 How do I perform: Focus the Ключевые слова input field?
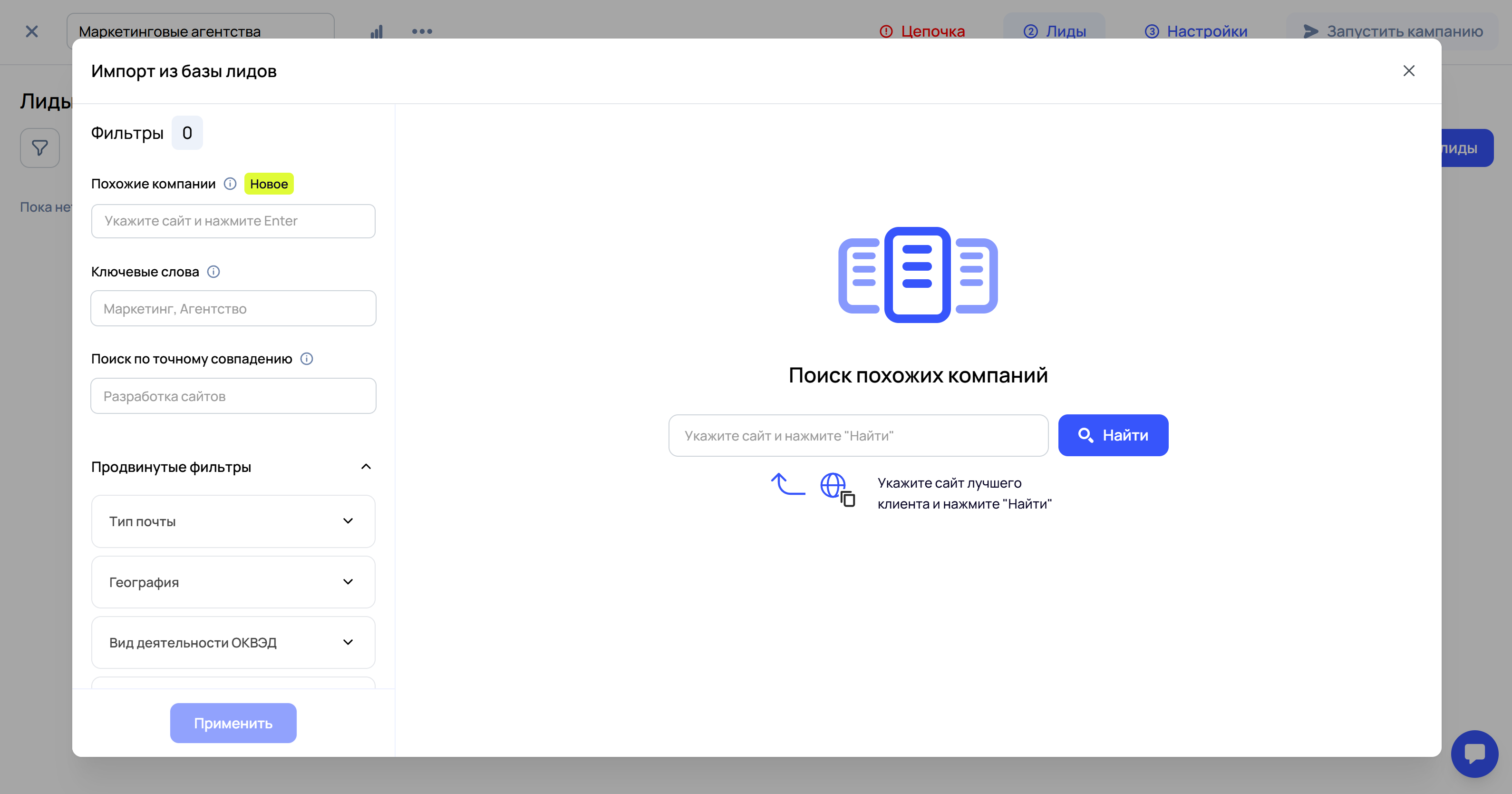(x=233, y=308)
